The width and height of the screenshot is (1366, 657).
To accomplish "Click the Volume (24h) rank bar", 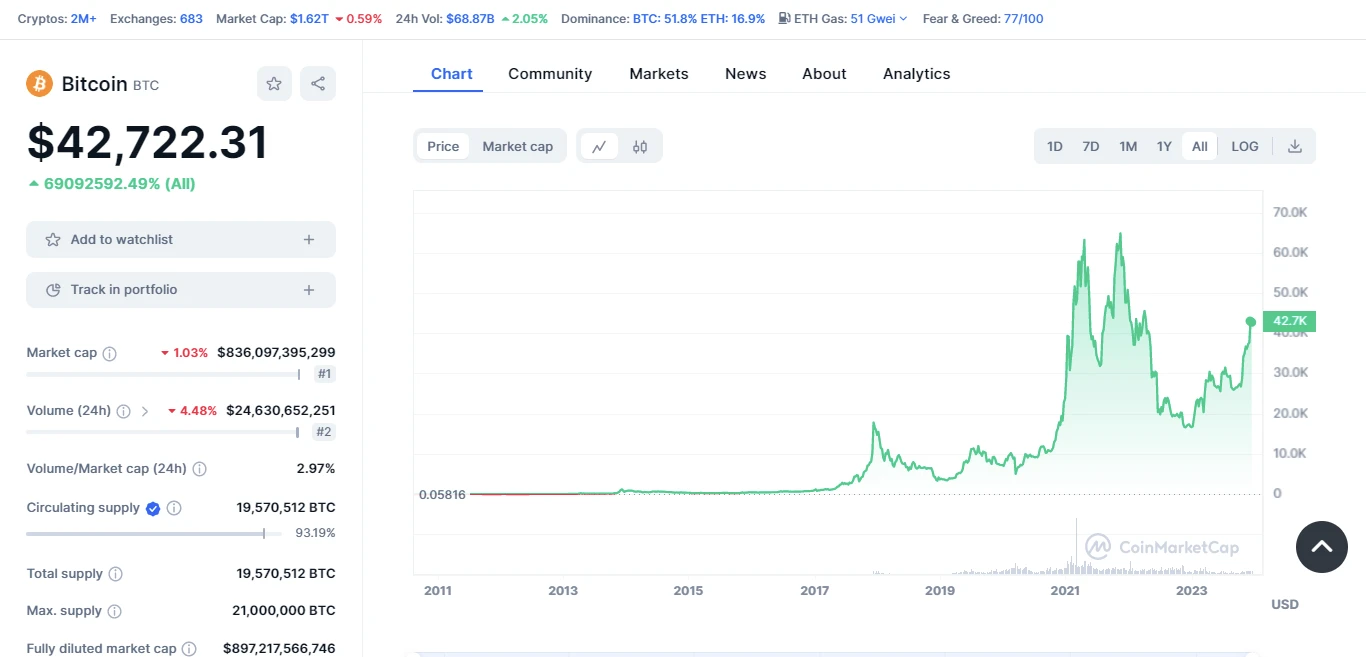I will point(163,433).
